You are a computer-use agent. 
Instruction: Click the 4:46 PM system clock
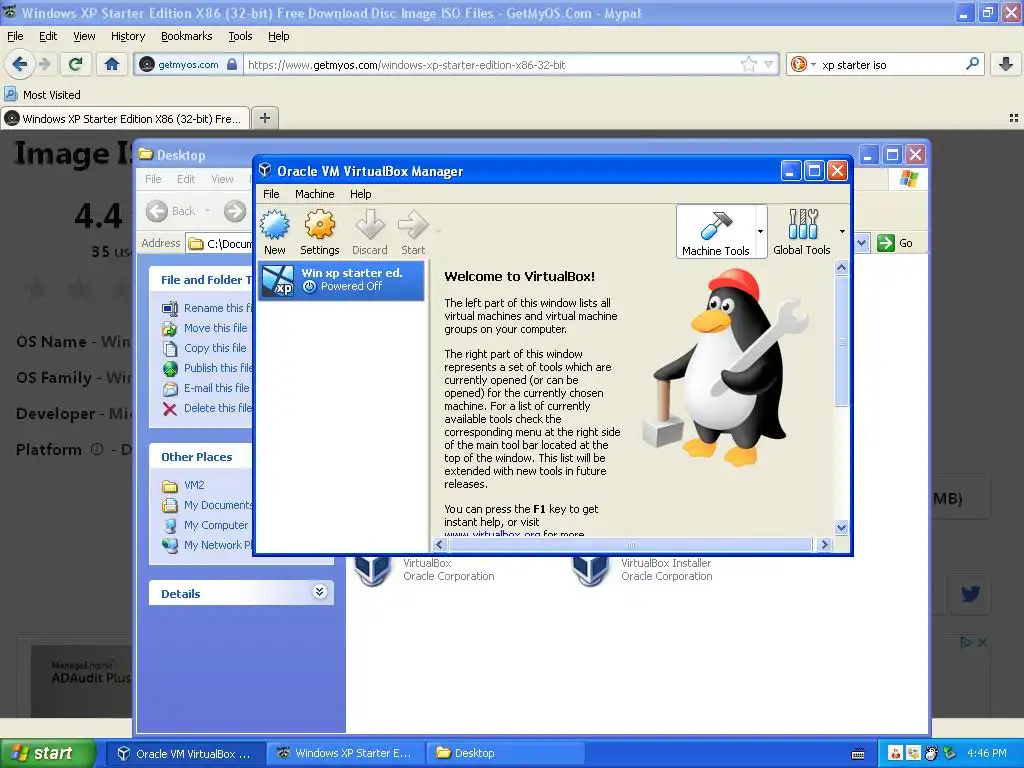[987, 753]
